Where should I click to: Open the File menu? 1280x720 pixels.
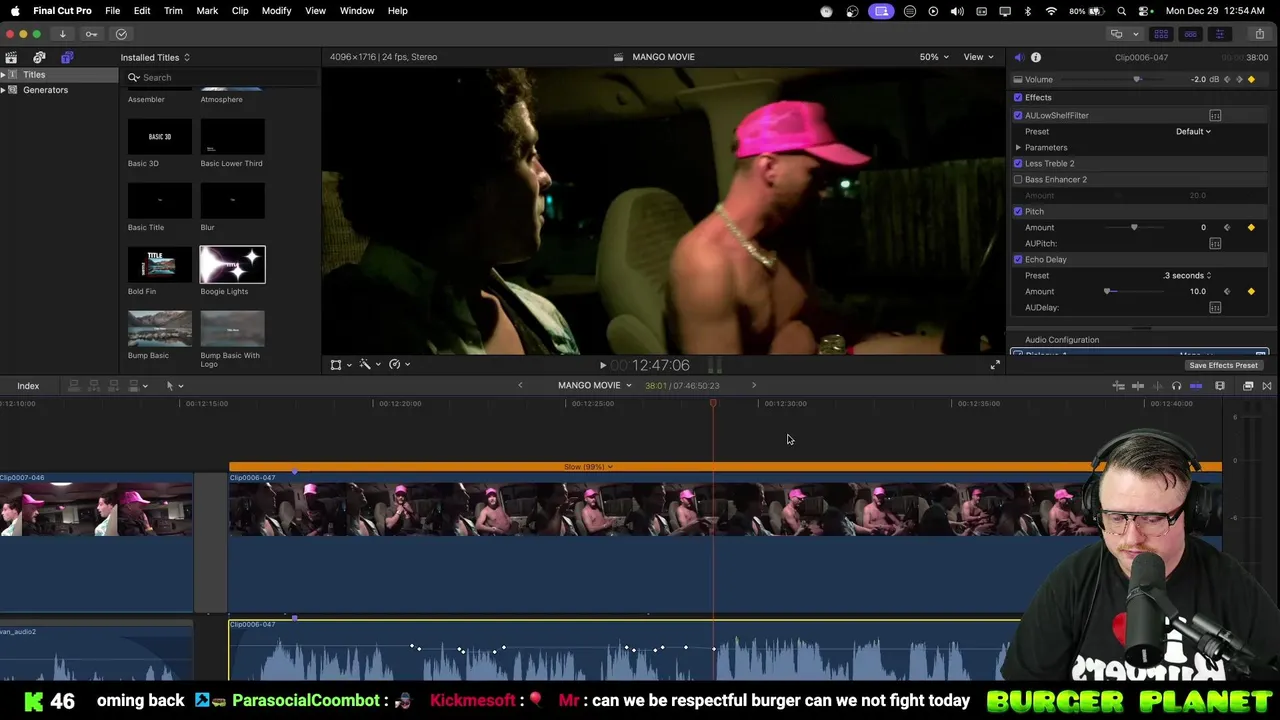coord(113,10)
